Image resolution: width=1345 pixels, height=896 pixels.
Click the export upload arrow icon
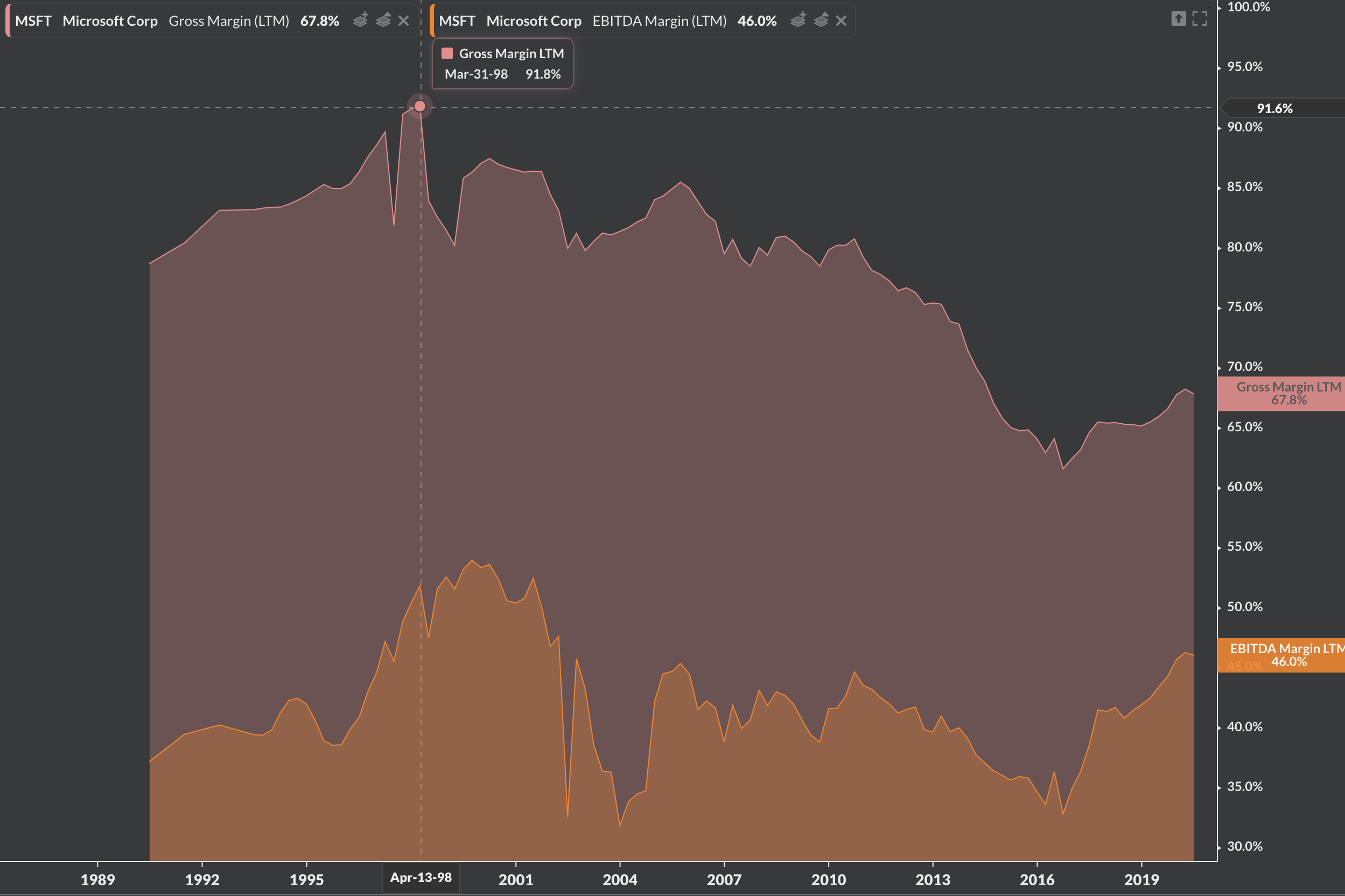coord(1178,19)
